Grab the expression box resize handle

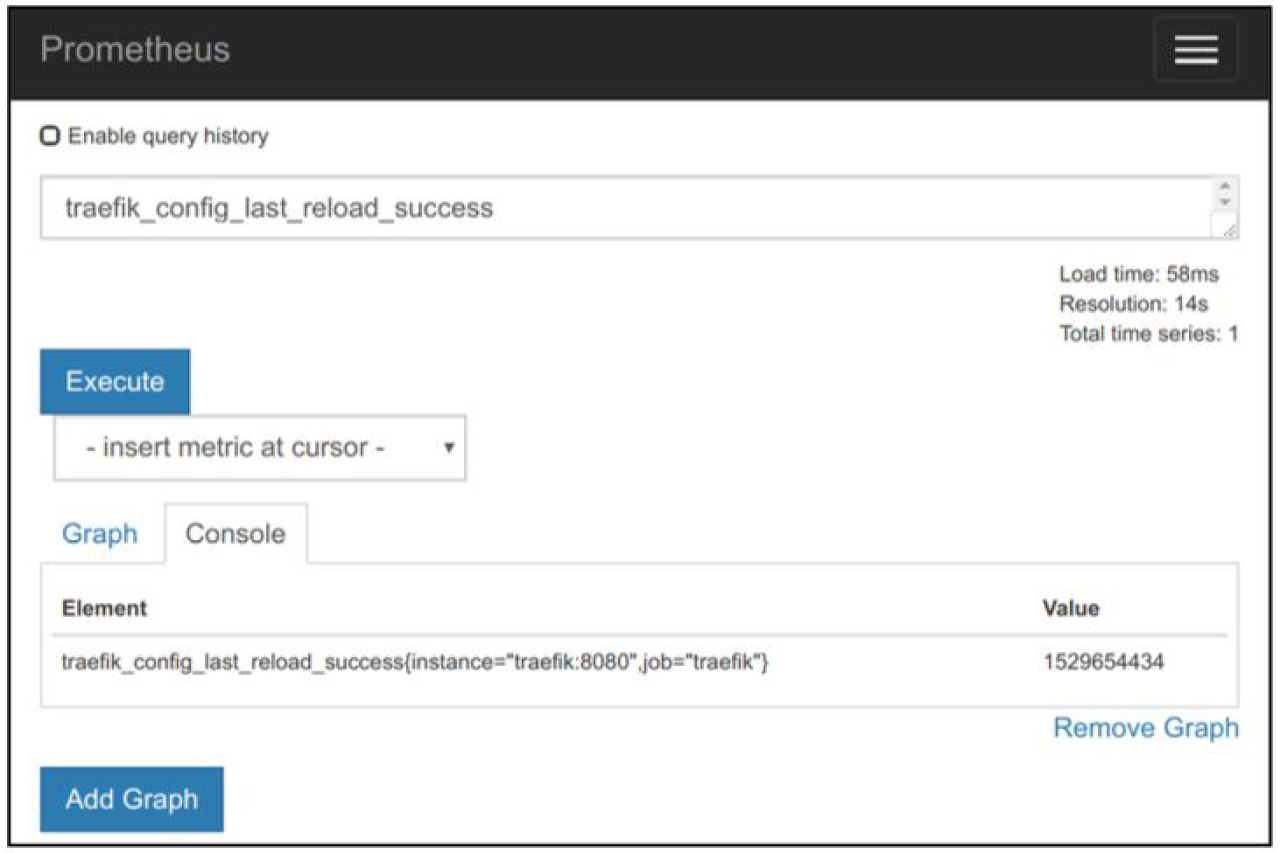tap(1228, 229)
